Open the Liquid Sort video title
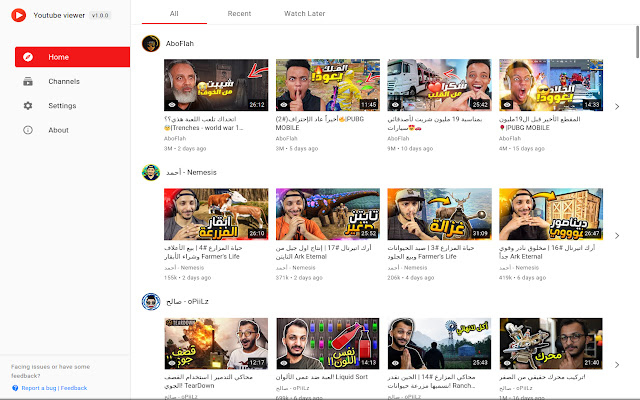640x400 pixels. click(x=322, y=377)
